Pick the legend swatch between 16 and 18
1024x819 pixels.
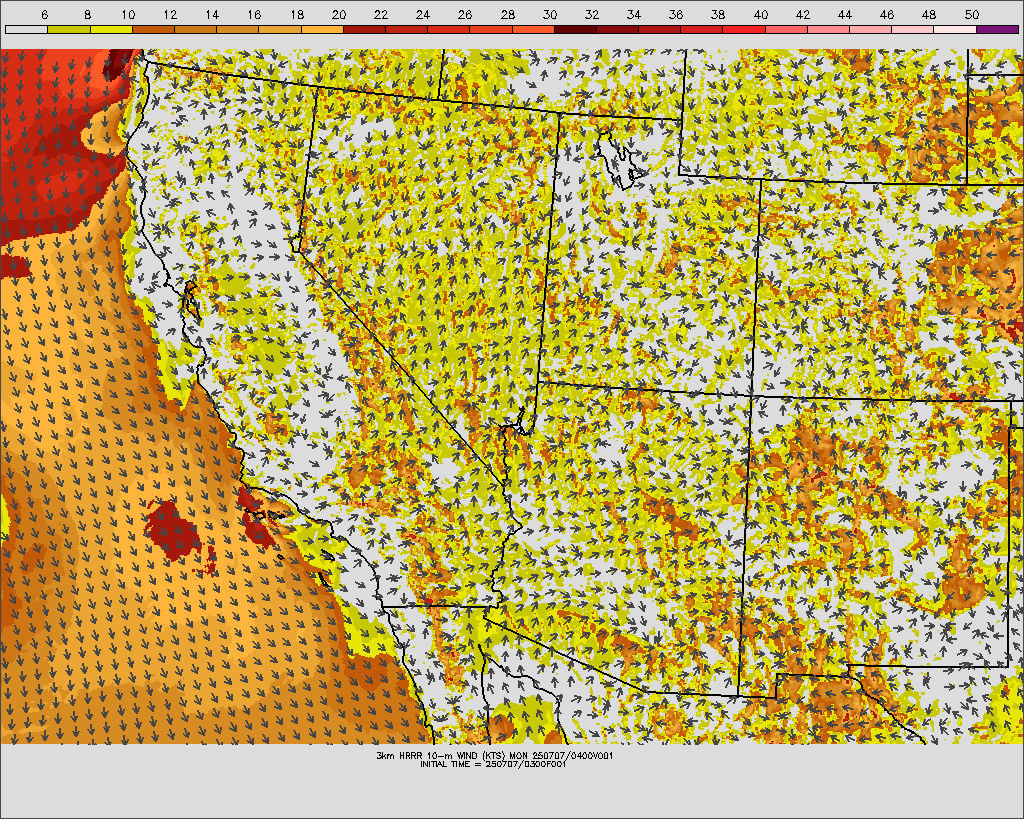click(x=280, y=29)
